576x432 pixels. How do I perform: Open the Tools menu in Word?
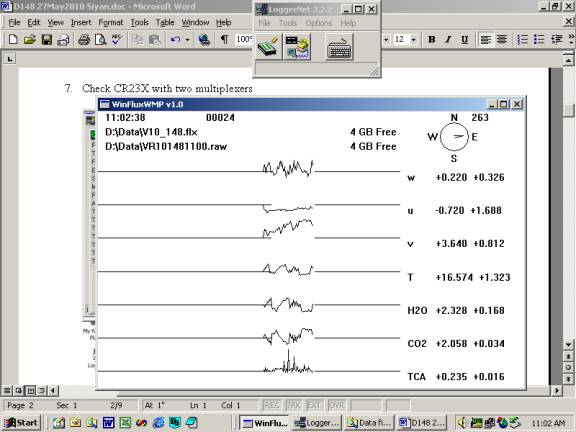[140, 22]
